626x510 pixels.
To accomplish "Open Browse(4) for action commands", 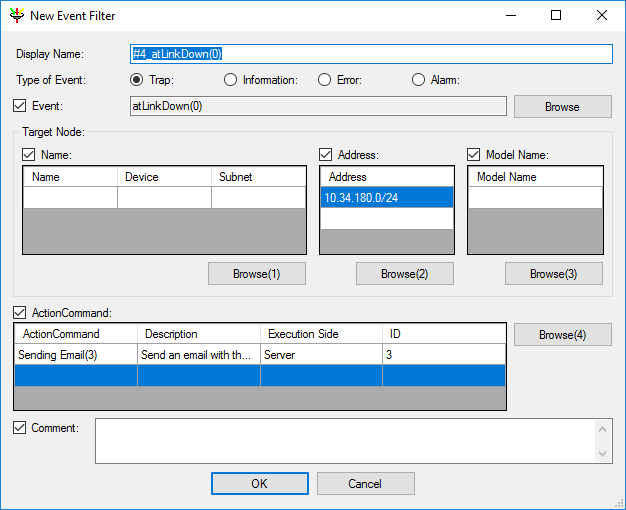I will point(563,335).
